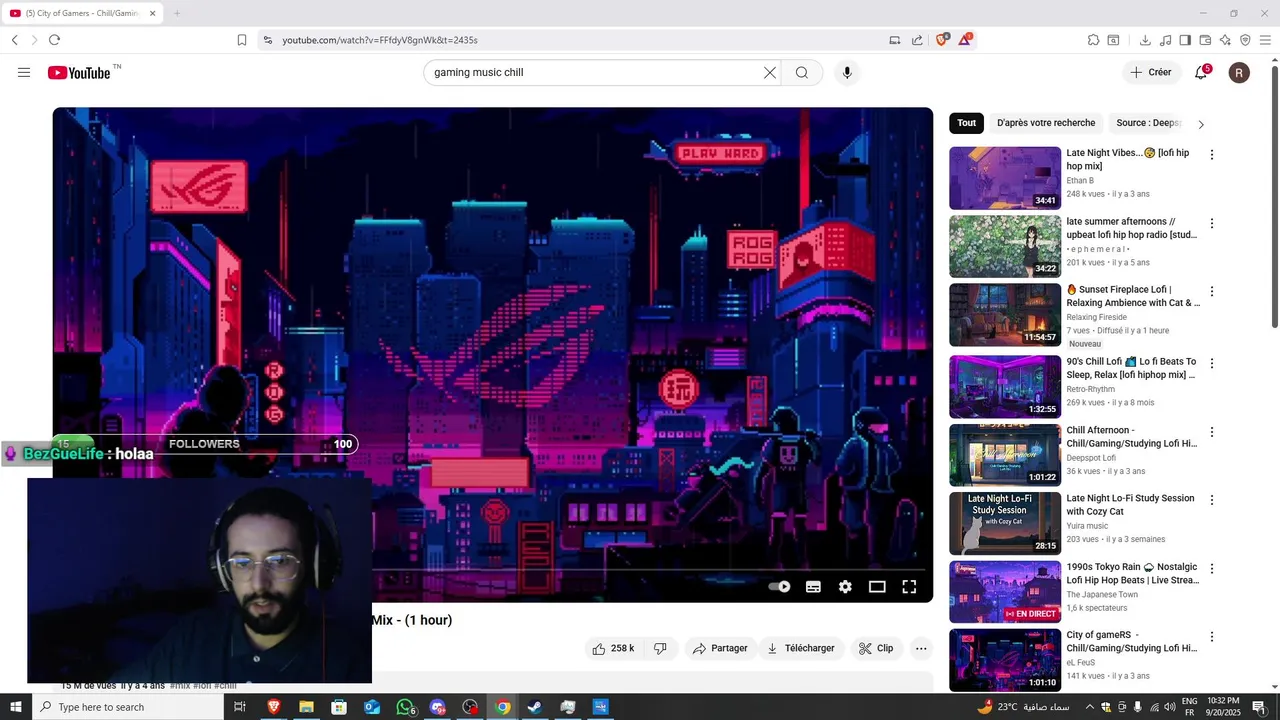Image resolution: width=1280 pixels, height=720 pixels.
Task: Open a new browser tab with plus
Action: coord(177,13)
